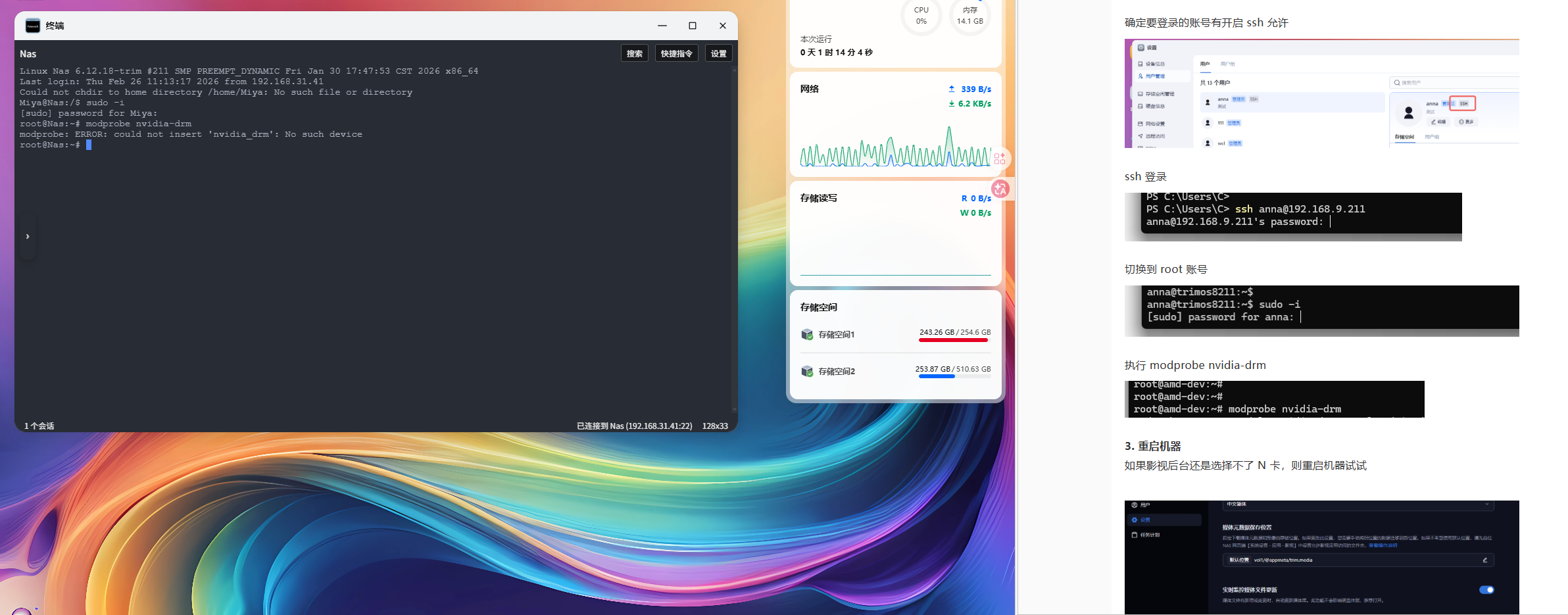Click the upload arrow icon beside 339 B/s
The width and height of the screenshot is (1568, 615).
[x=952, y=89]
